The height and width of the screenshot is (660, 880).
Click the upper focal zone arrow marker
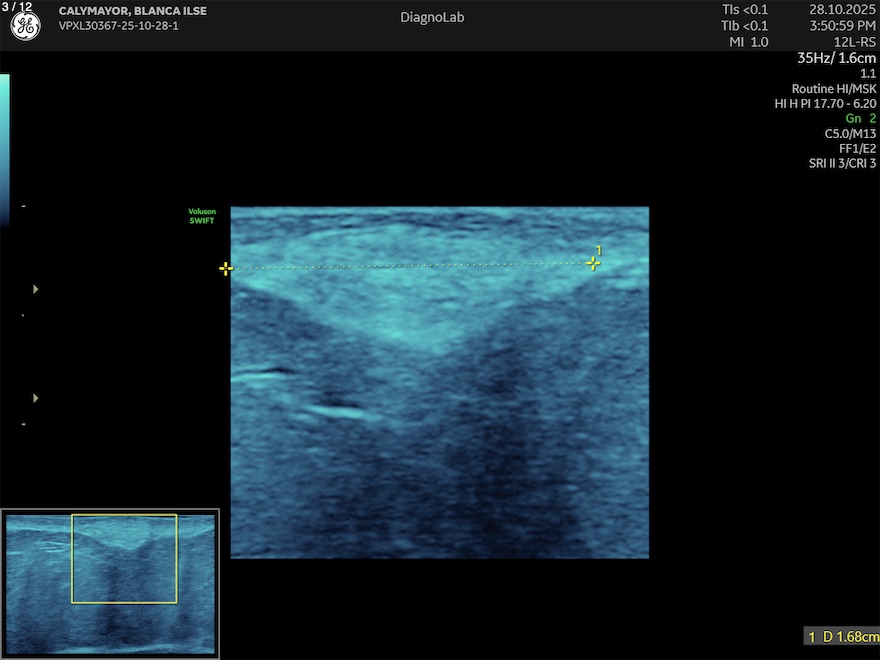[36, 289]
